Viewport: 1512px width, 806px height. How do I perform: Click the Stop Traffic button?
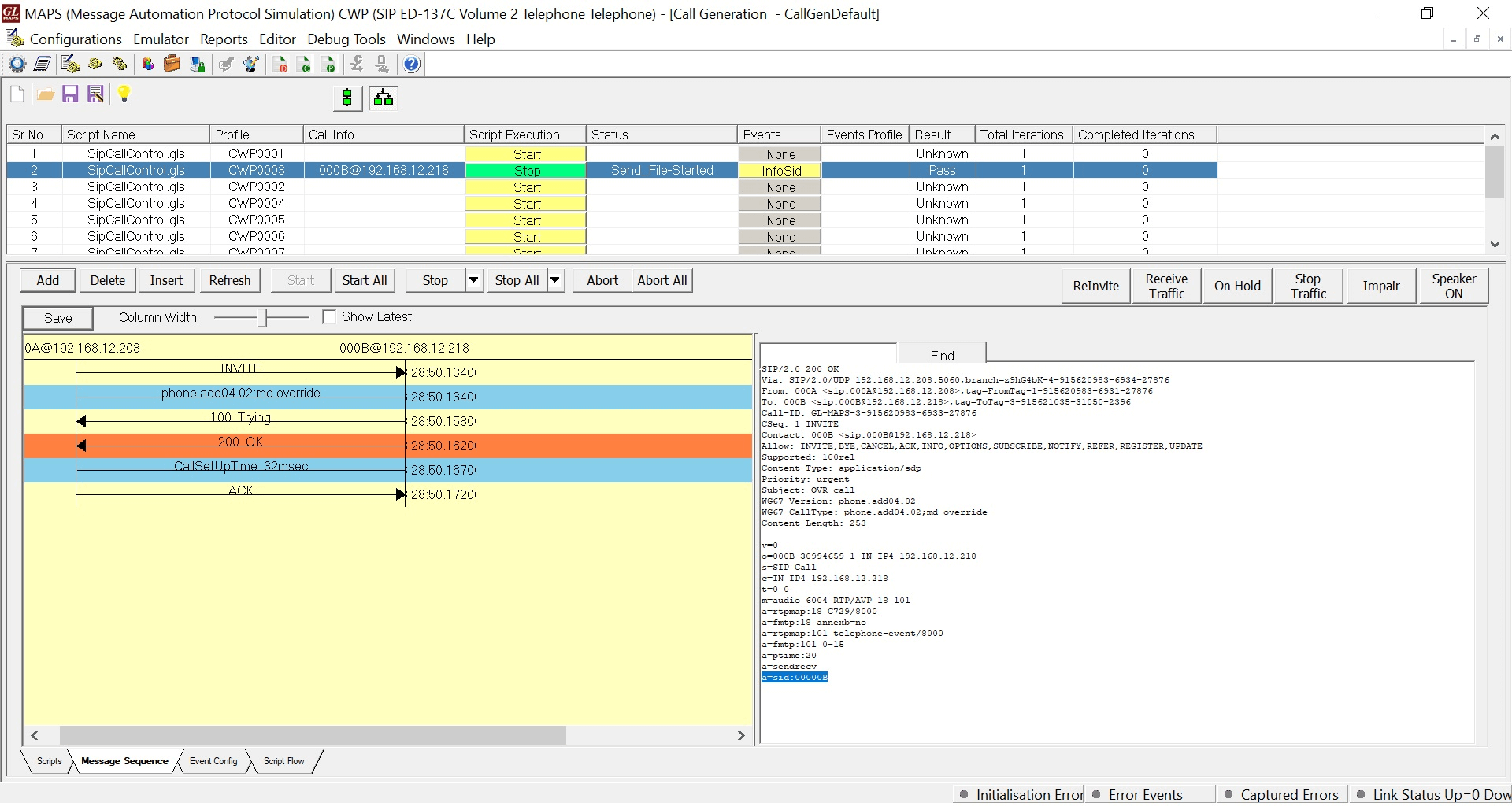1308,286
